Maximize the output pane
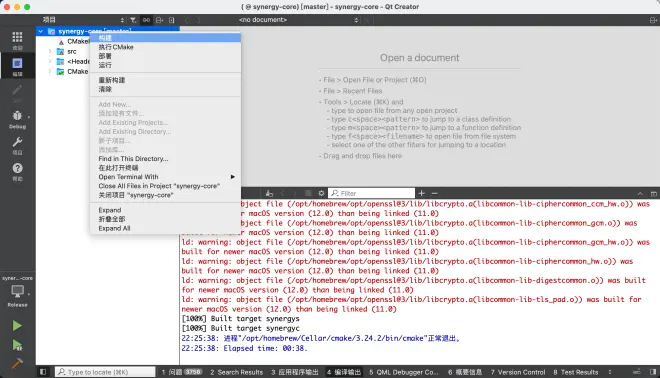The image size is (660, 378). (654, 194)
